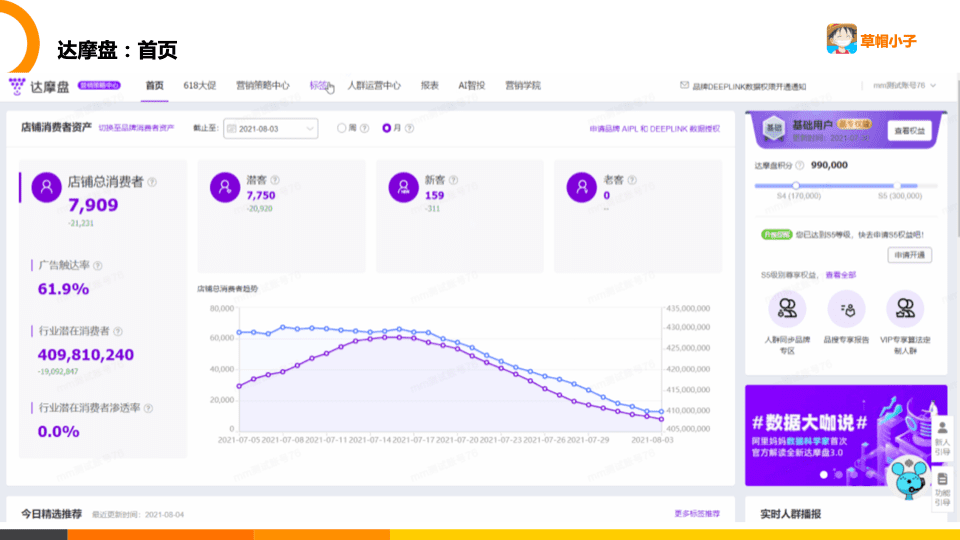Click 申请品牌 AIPL 和 DEEPLINK 数据授权 link

click(x=654, y=129)
